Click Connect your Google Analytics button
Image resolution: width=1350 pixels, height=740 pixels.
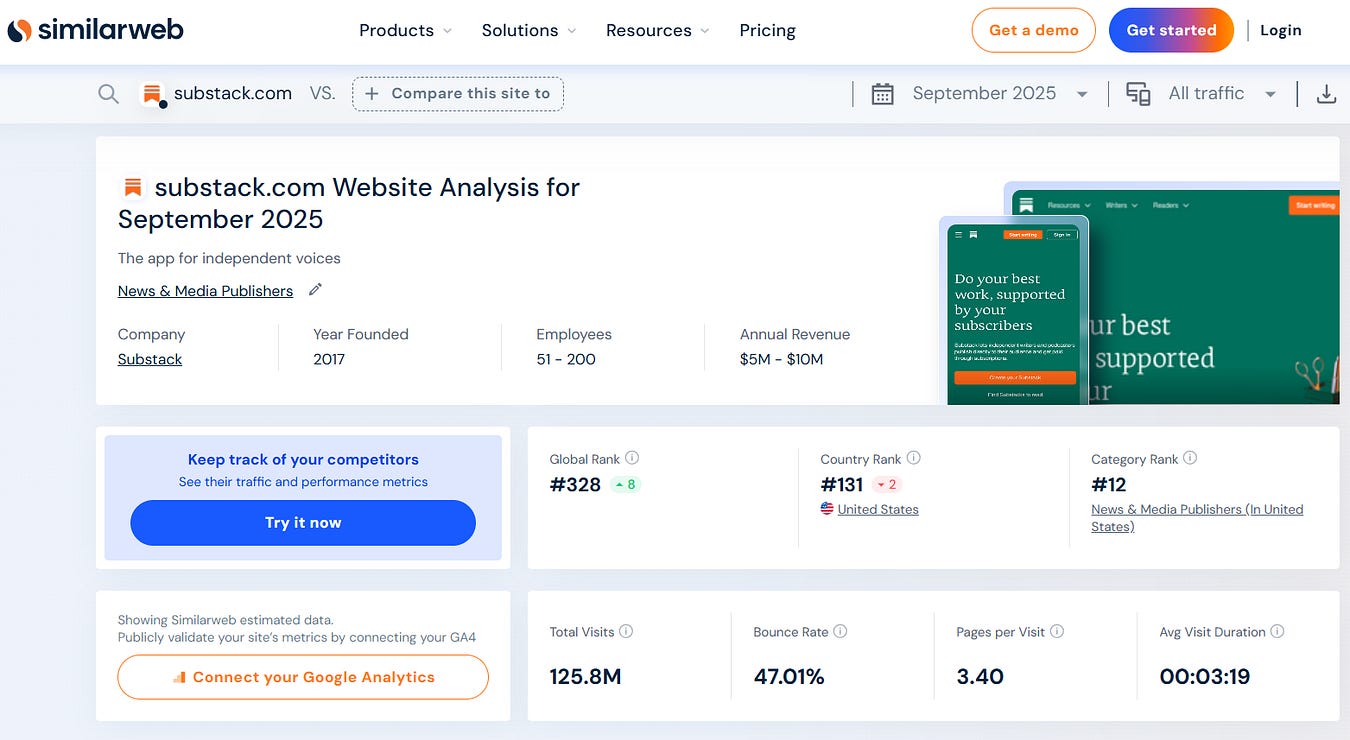coord(303,677)
